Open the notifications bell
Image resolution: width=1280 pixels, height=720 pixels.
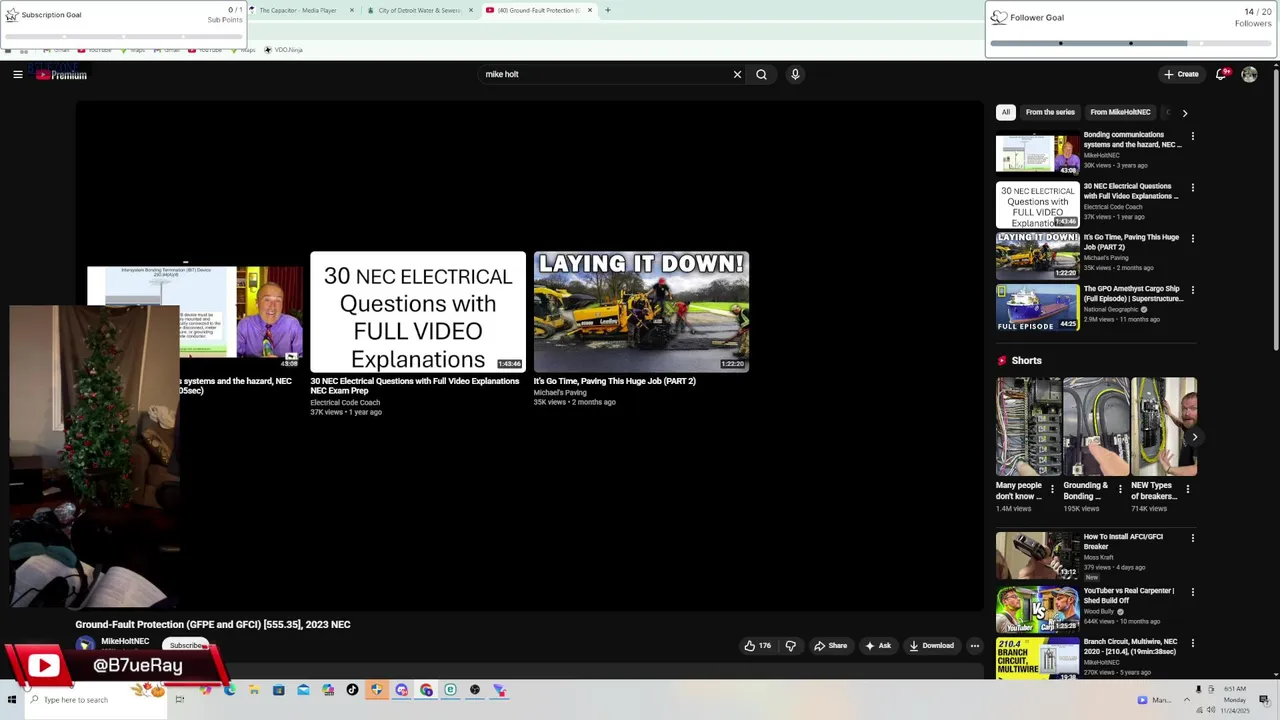point(1222,74)
